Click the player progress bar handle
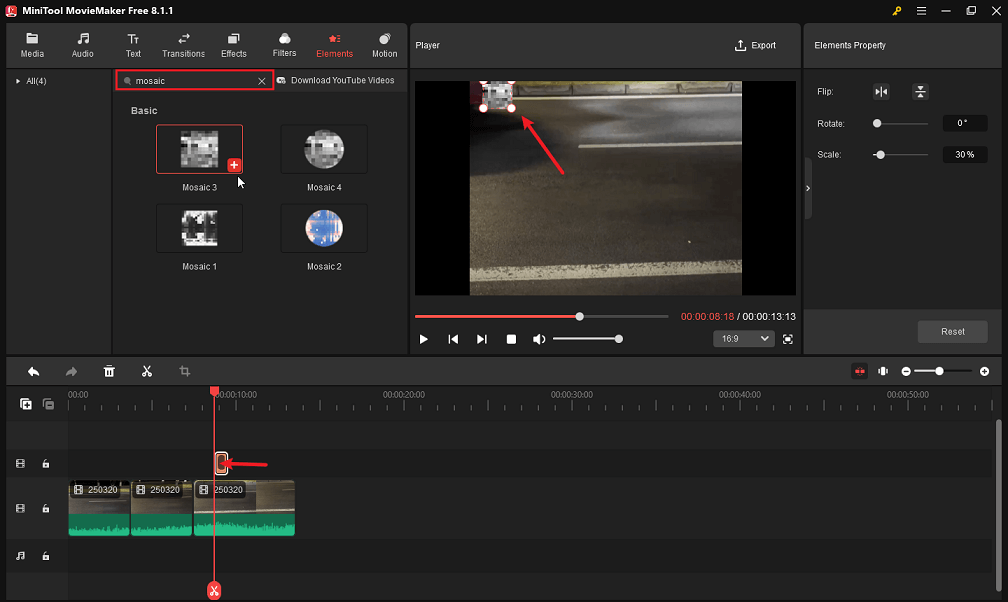 [579, 316]
